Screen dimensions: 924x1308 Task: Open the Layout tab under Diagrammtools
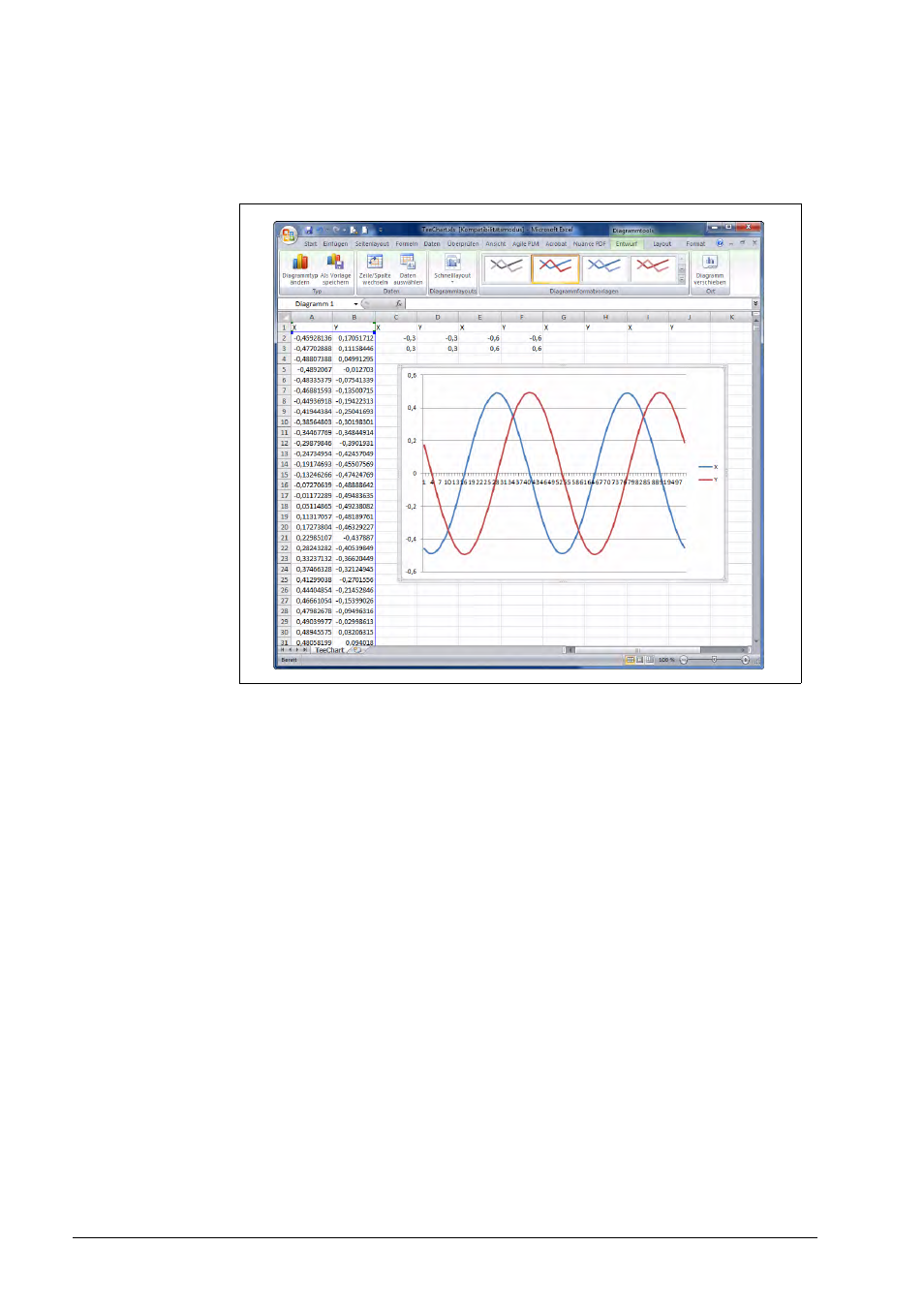[x=662, y=244]
